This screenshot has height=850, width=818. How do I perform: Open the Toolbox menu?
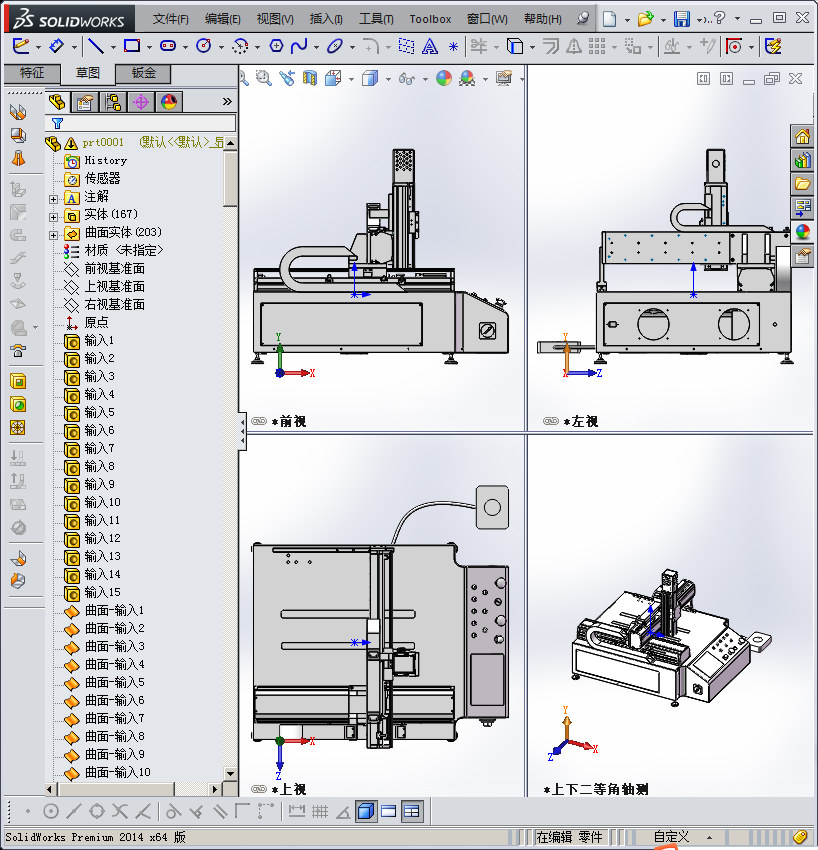click(430, 19)
